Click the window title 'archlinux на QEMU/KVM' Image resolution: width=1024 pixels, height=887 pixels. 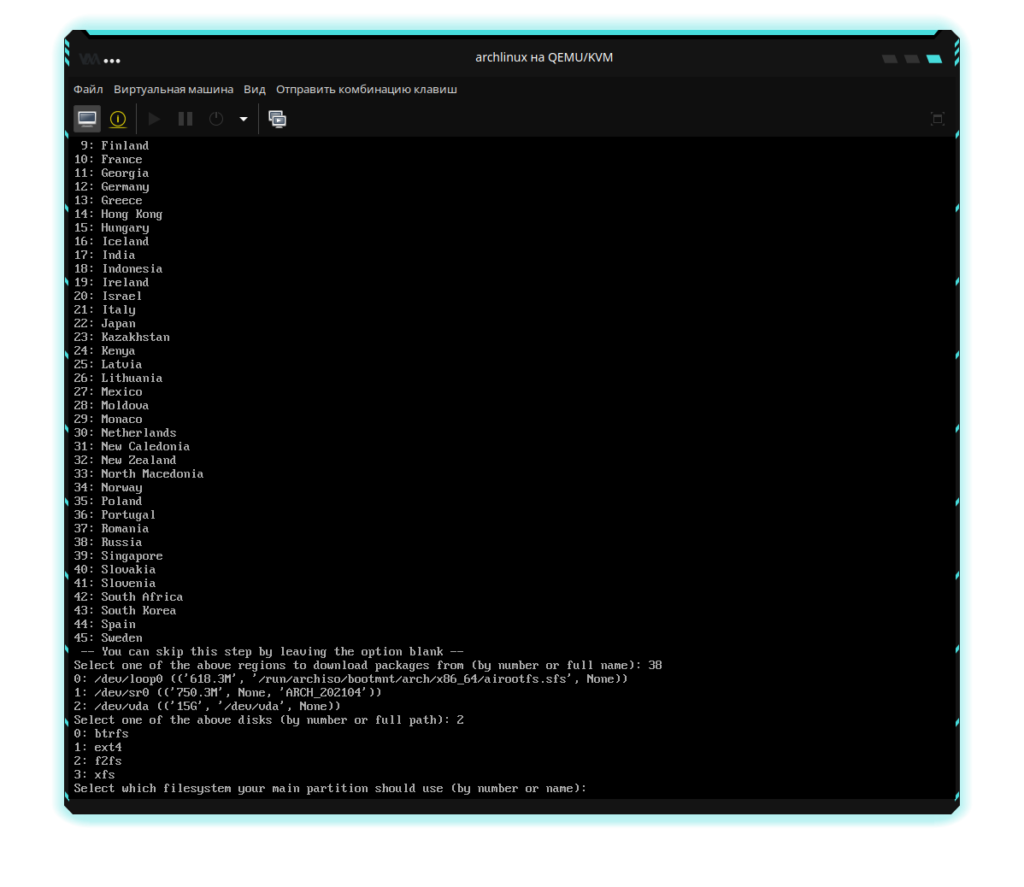pyautogui.click(x=544, y=58)
